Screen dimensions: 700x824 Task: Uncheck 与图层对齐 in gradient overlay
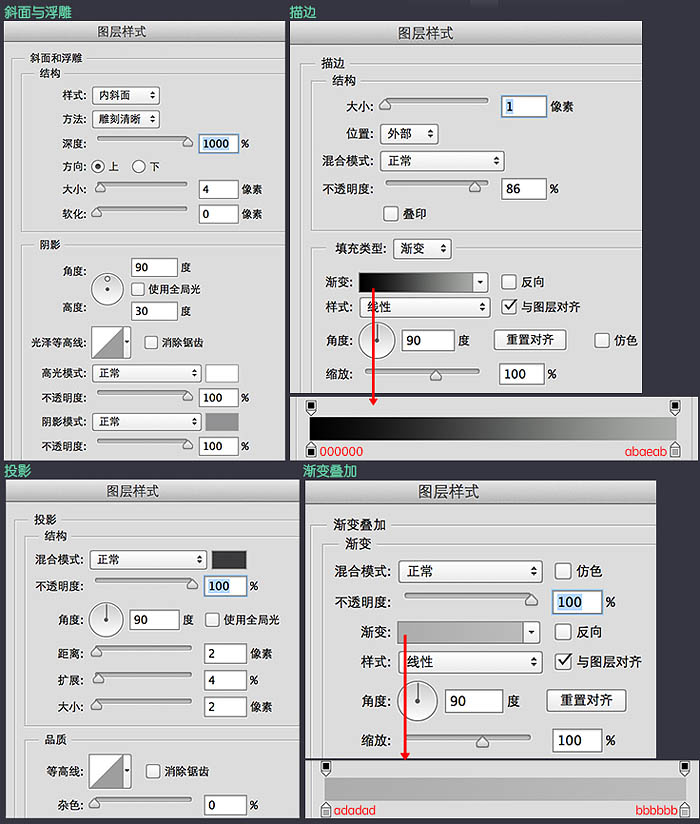[x=563, y=661]
